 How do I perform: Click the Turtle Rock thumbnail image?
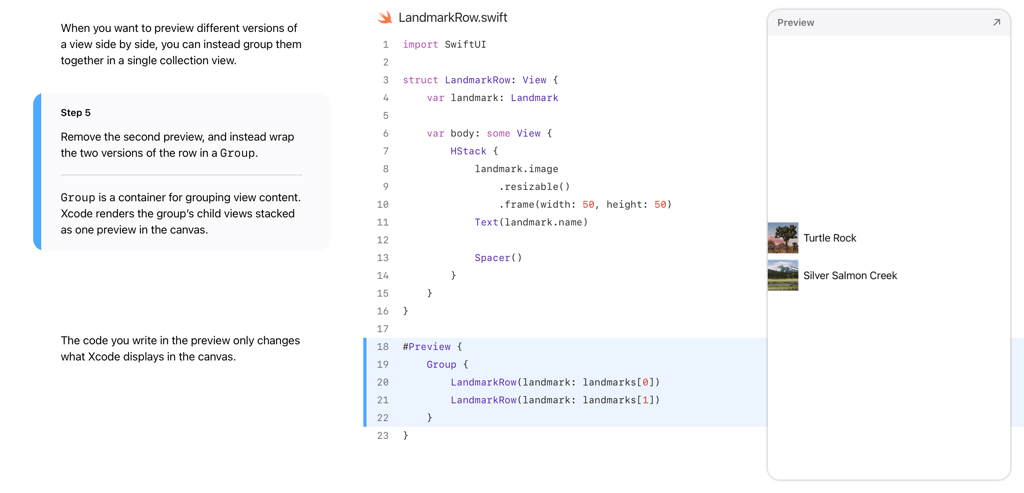click(782, 238)
